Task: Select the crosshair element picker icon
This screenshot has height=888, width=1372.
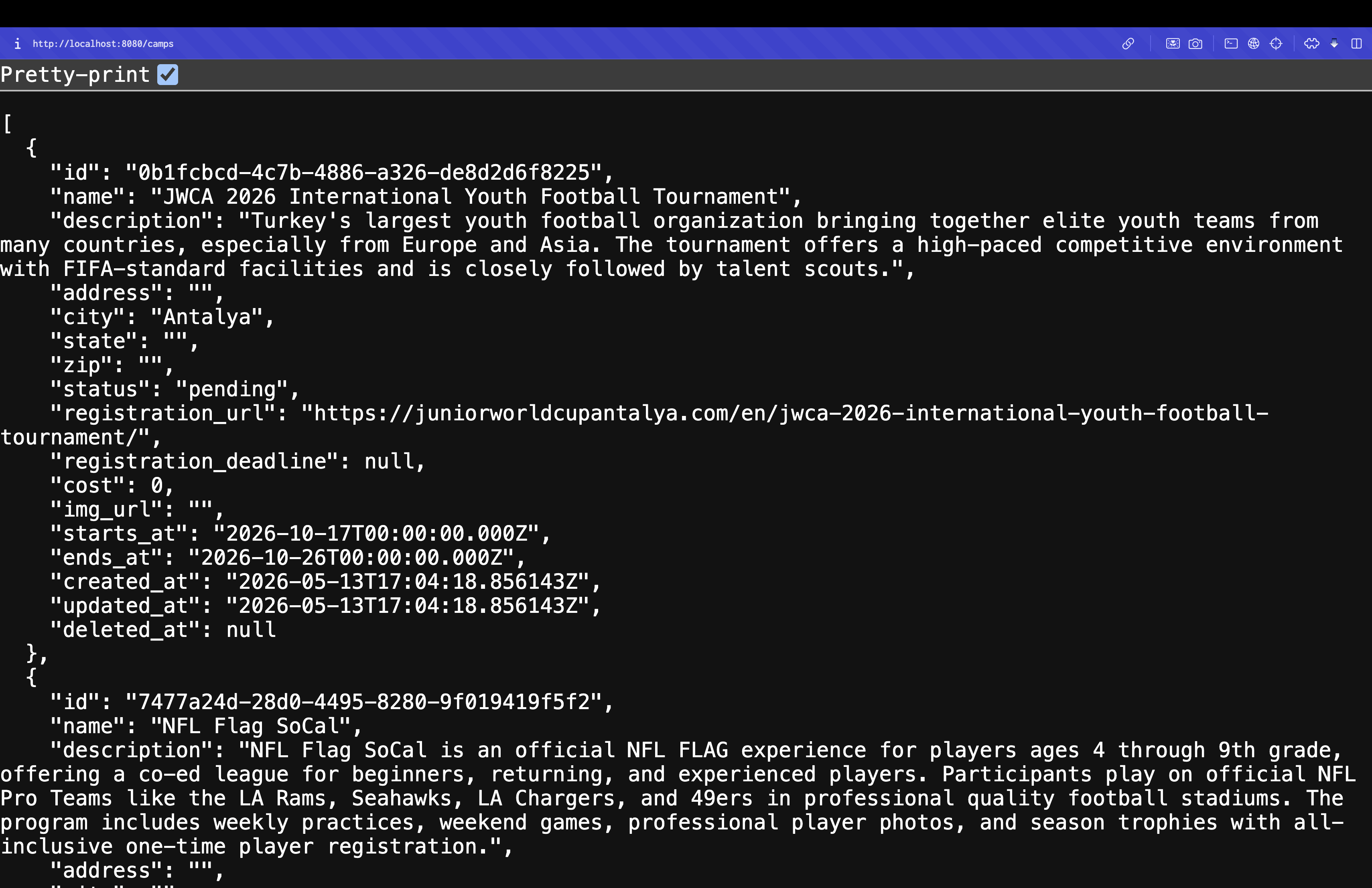Action: click(x=1276, y=44)
